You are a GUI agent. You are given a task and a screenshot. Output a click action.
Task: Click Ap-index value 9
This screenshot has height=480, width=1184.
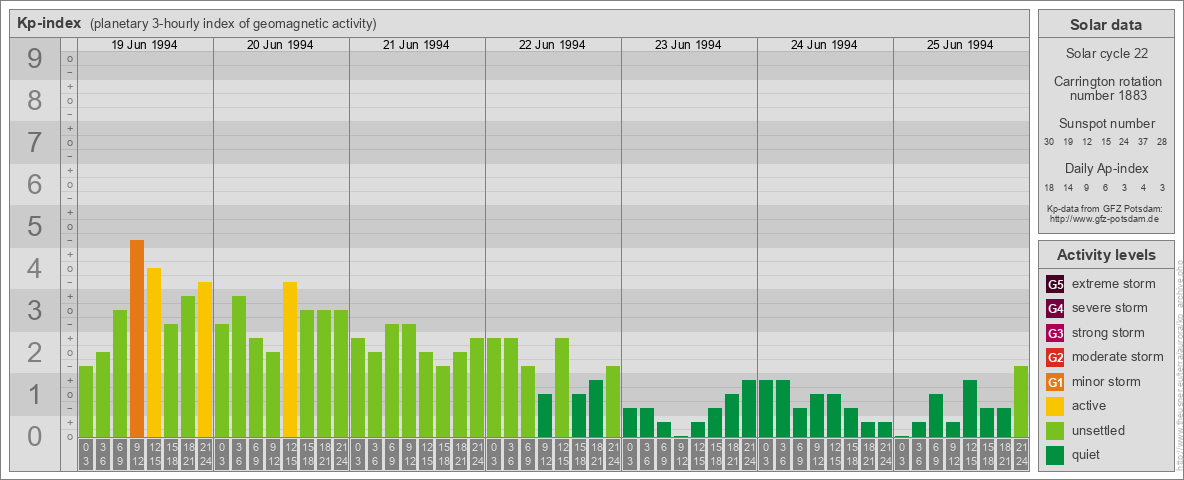(1087, 187)
